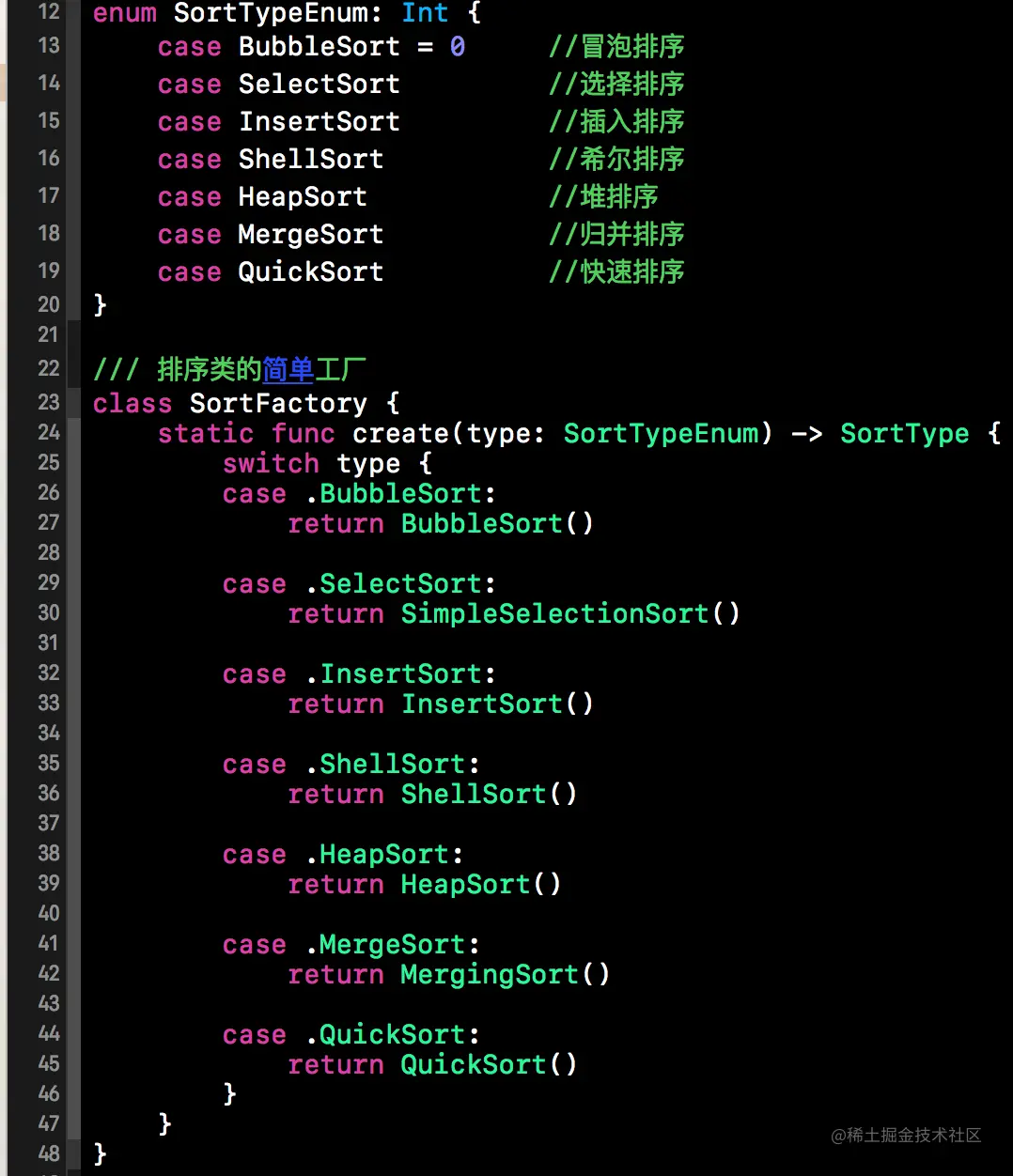The width and height of the screenshot is (1013, 1176).
Task: Click ".MergeSort:" case label on line 41
Action: tap(393, 944)
